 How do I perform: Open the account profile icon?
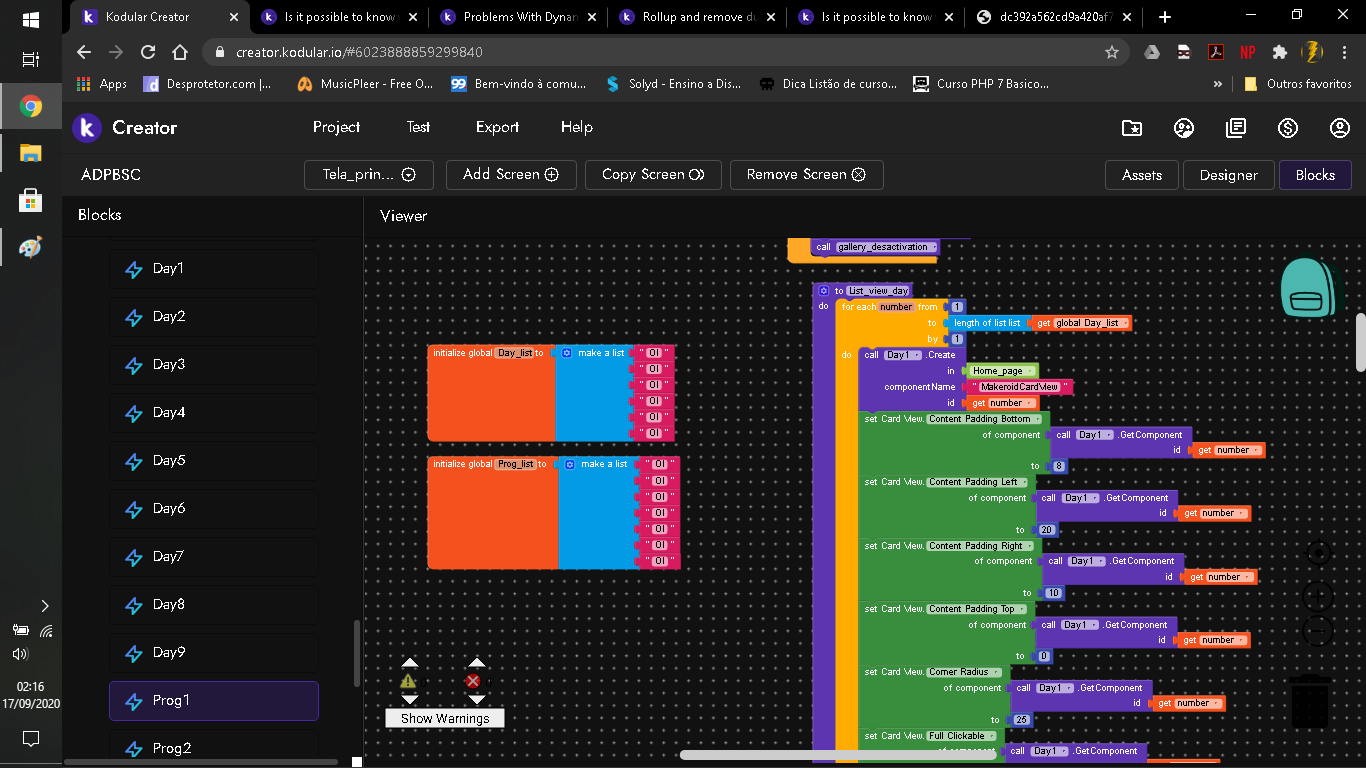point(1340,128)
